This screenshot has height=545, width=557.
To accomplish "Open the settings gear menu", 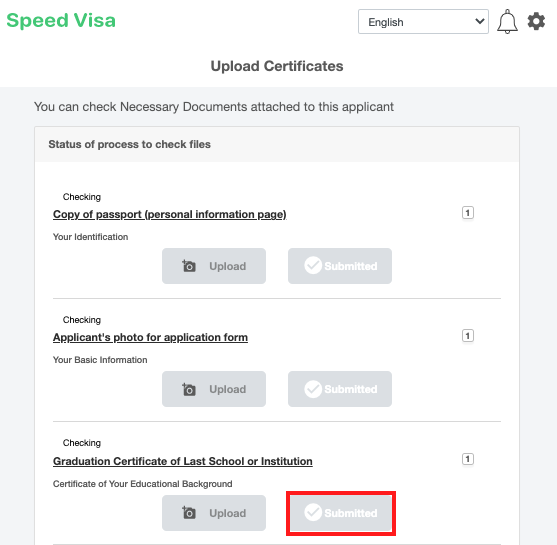I will pyautogui.click(x=536, y=22).
